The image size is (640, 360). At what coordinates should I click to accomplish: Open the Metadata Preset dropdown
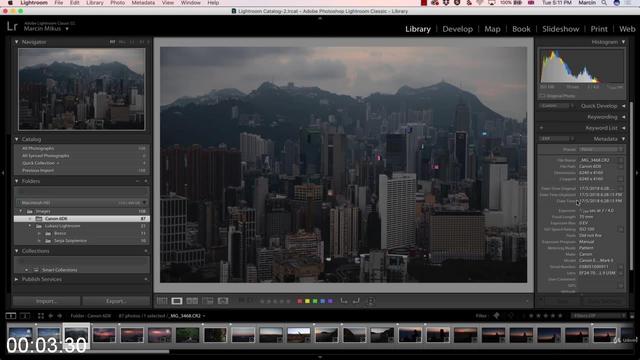601,149
